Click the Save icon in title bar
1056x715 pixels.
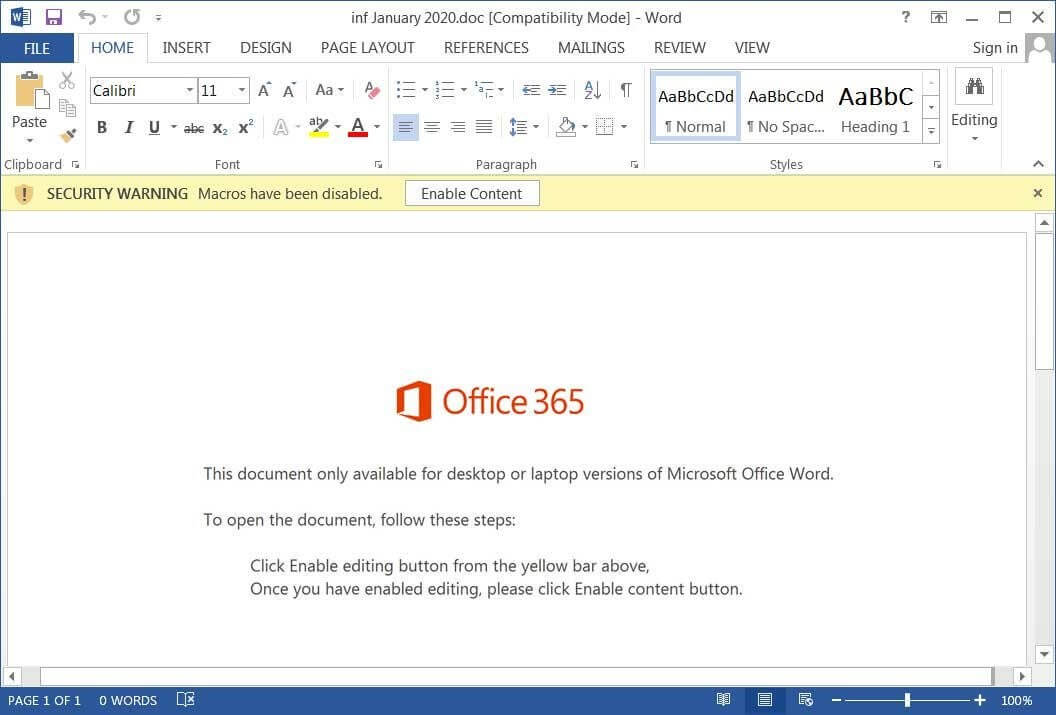click(x=54, y=17)
